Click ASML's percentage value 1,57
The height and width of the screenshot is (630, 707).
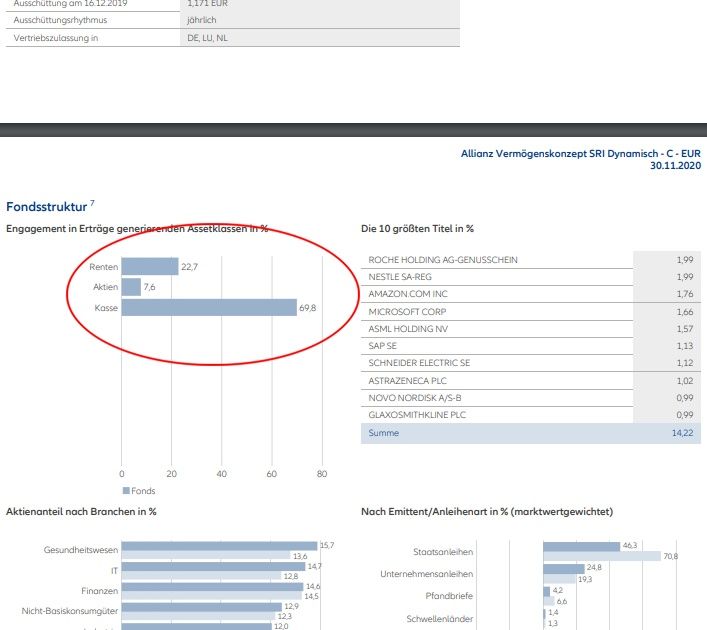(685, 329)
